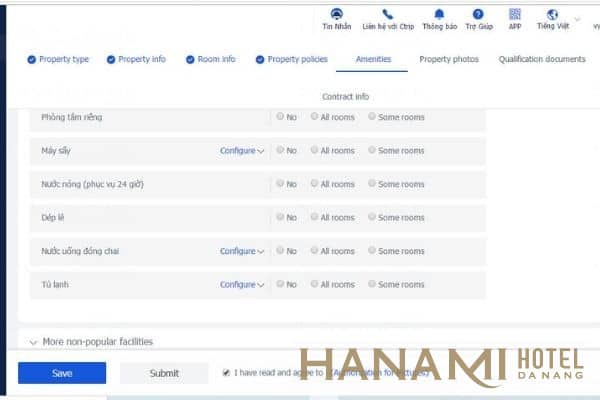Choose All rooms for Dép lê
The width and height of the screenshot is (600, 400).
[x=314, y=217]
